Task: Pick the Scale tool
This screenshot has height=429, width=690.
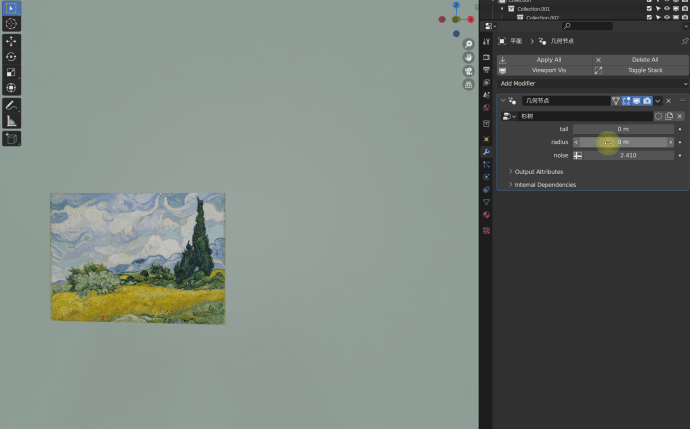Action: tap(11, 72)
